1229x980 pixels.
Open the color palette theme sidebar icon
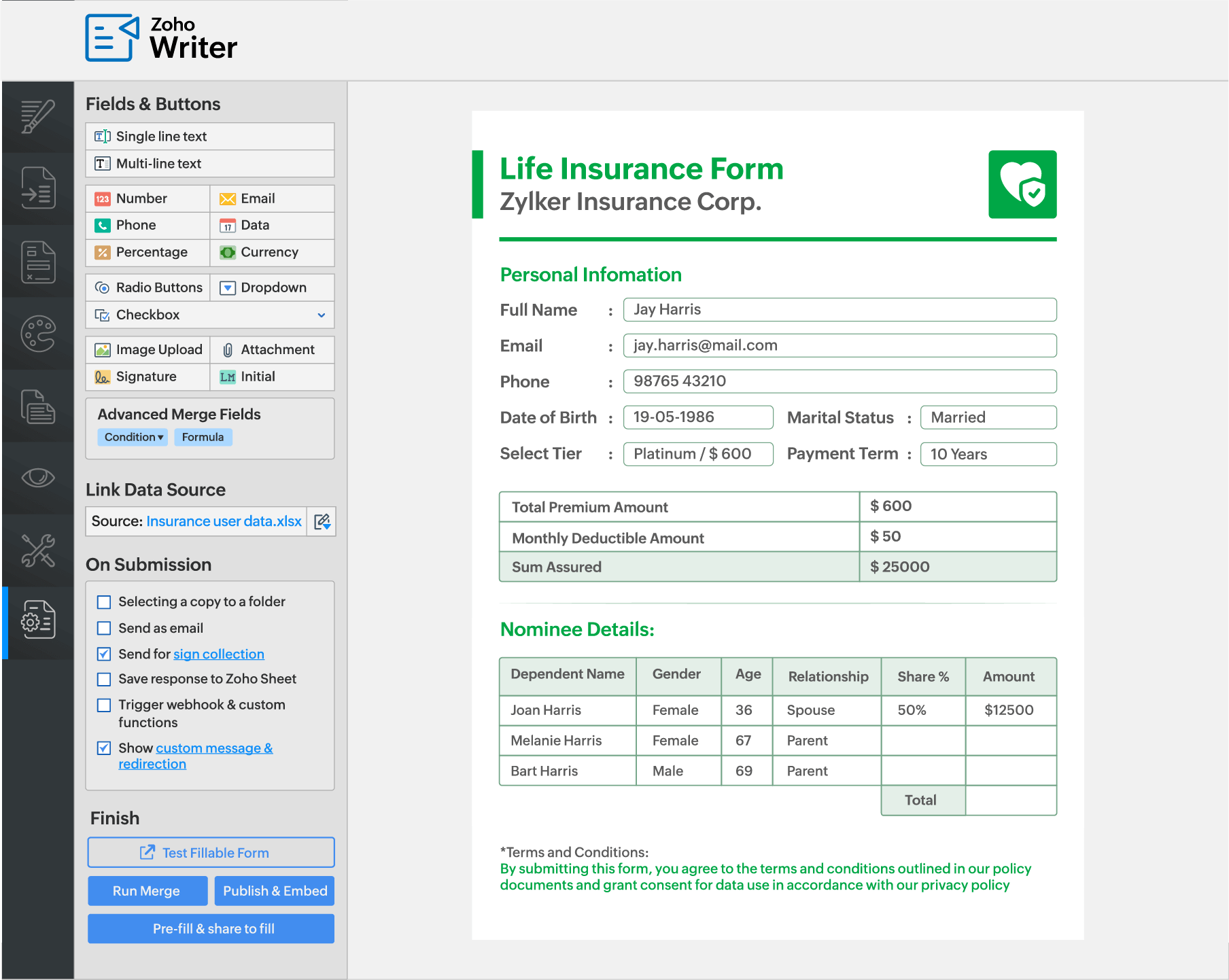(38, 334)
